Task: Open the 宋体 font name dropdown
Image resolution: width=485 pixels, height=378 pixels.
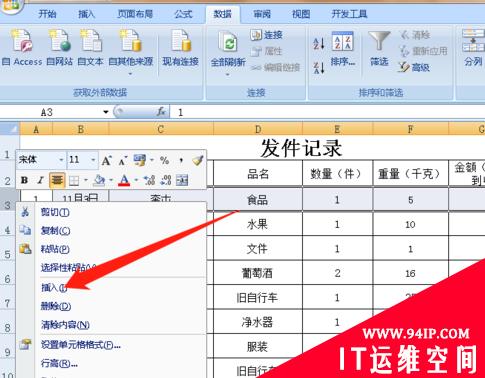Action: click(61, 160)
